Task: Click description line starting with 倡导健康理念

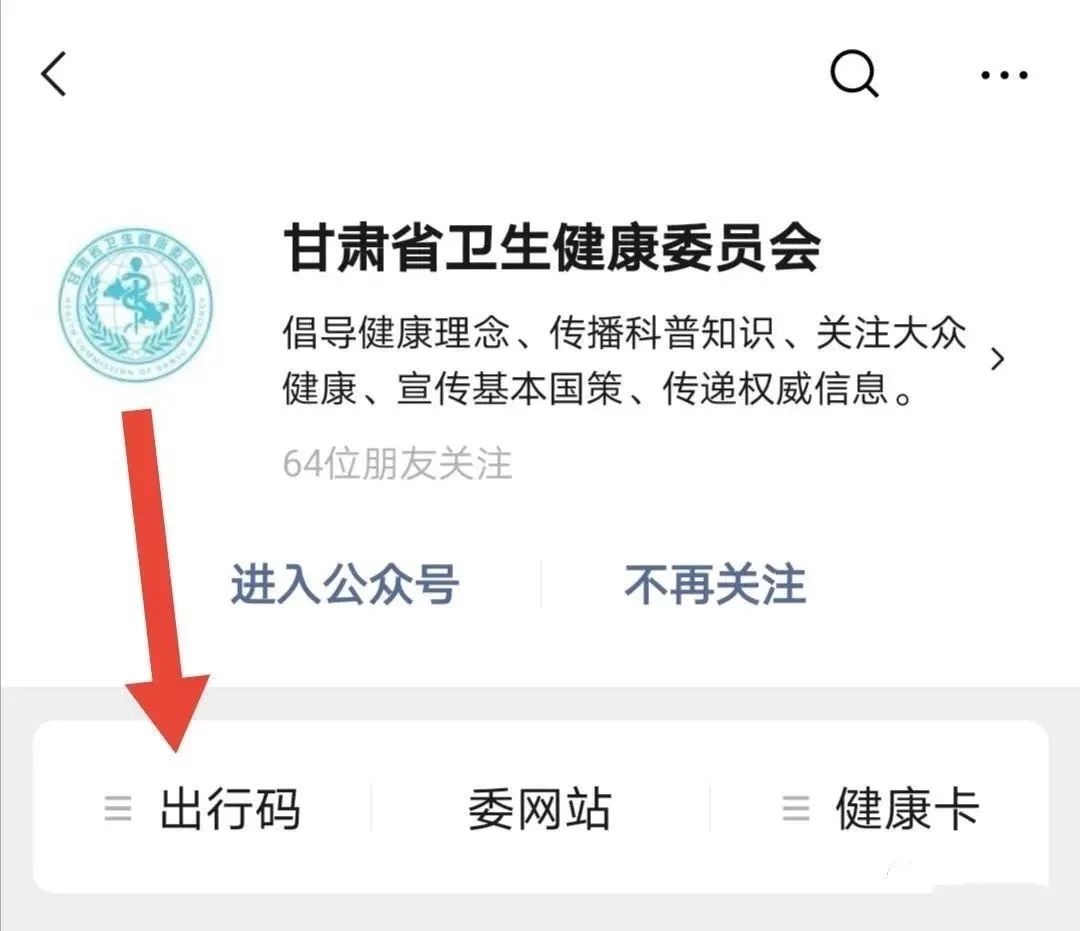Action: (624, 333)
